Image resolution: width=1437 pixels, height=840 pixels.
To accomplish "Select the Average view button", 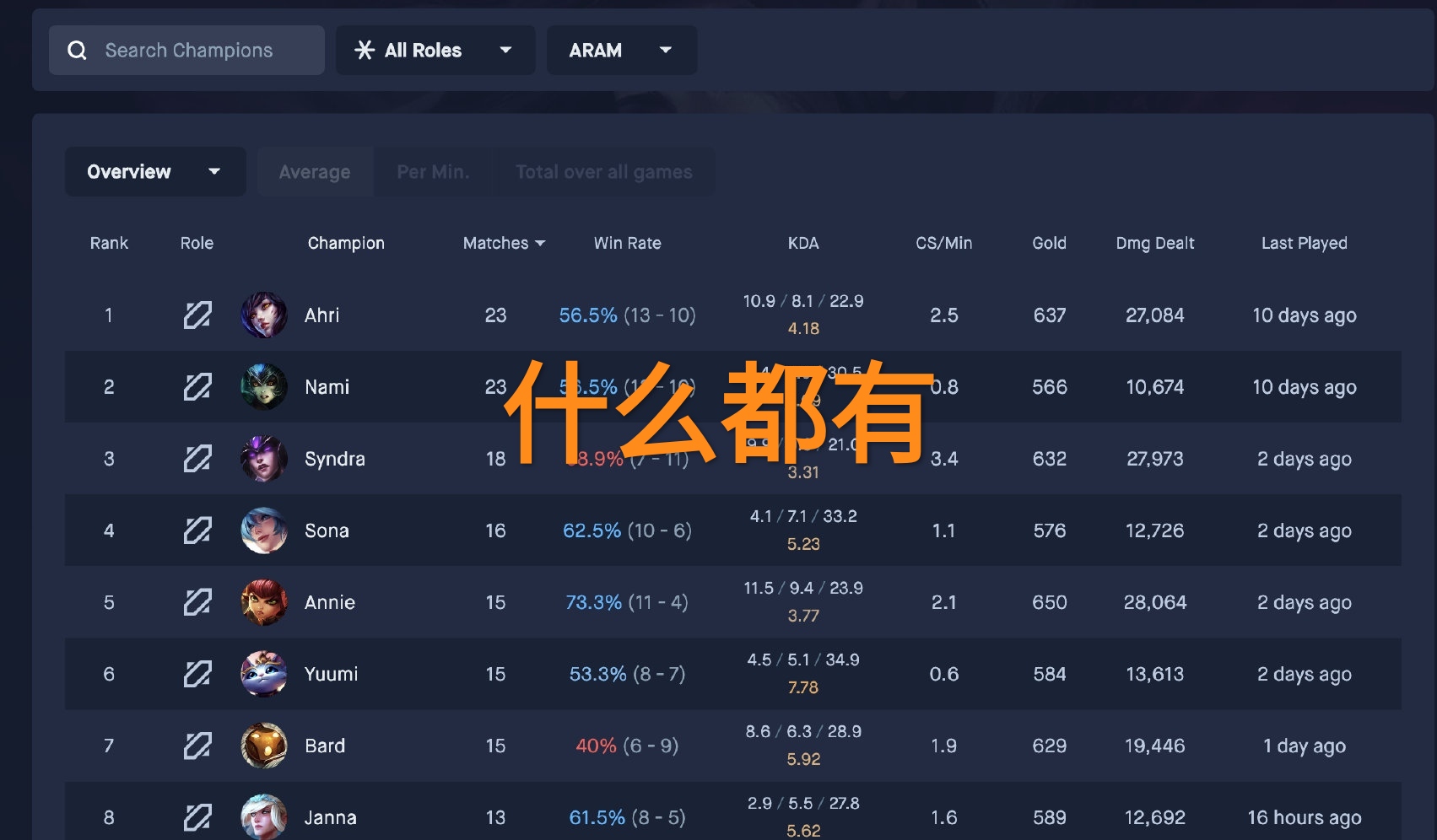I will click(314, 171).
